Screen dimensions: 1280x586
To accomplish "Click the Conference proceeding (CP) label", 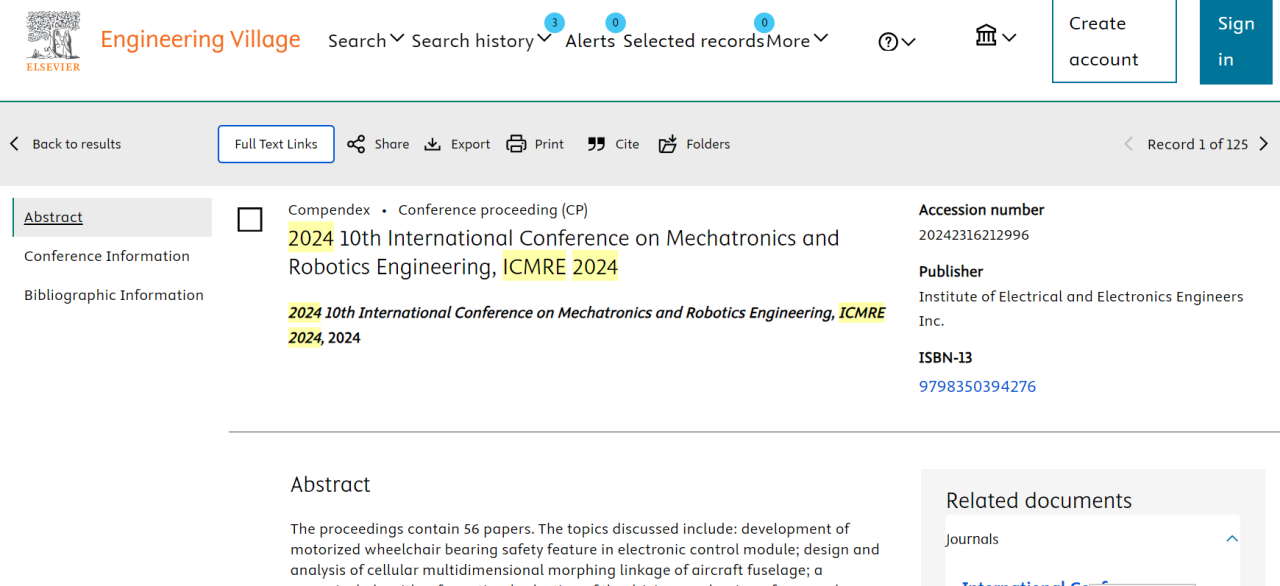I will click(x=493, y=210).
